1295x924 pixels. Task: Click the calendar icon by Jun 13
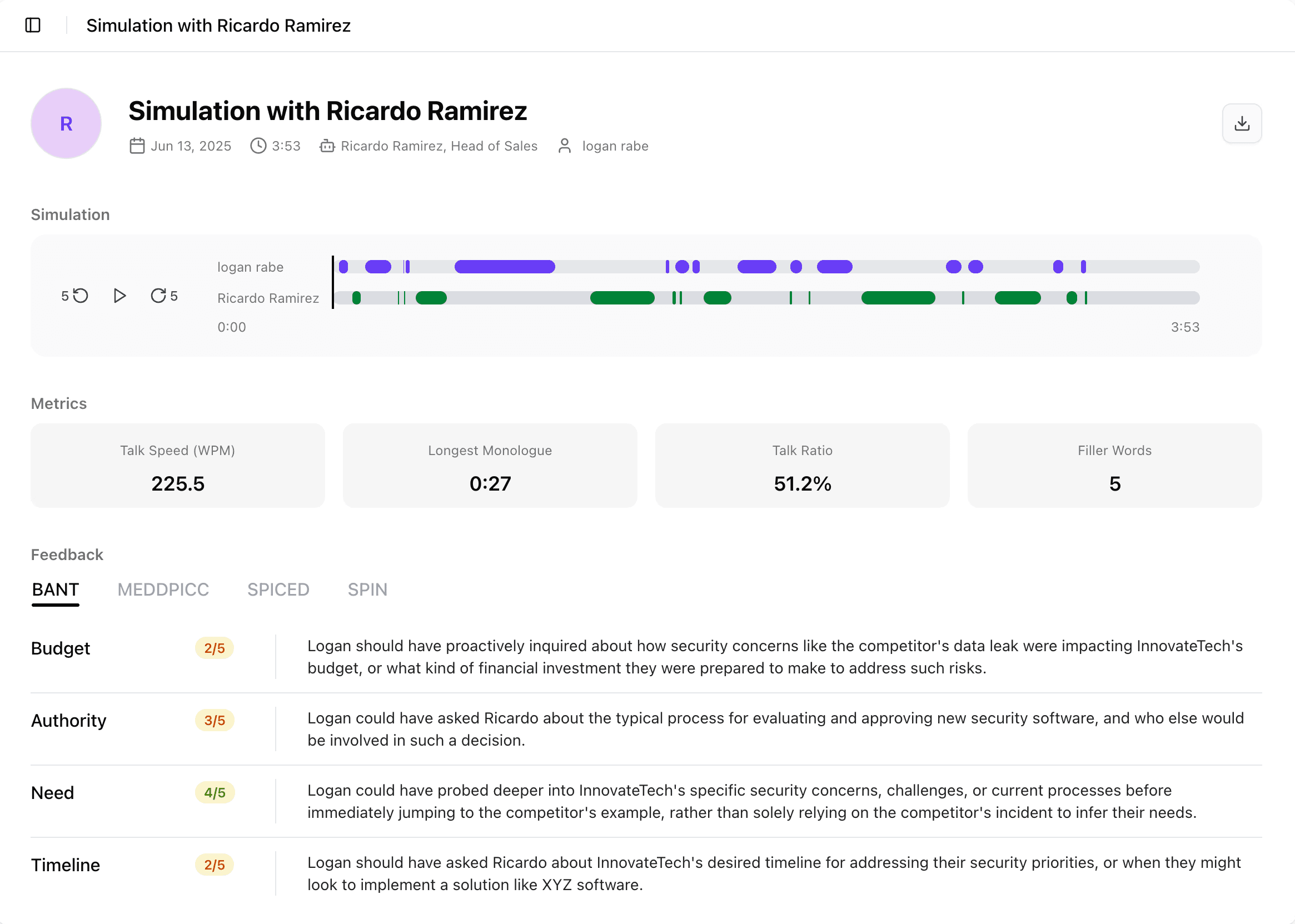click(x=137, y=146)
